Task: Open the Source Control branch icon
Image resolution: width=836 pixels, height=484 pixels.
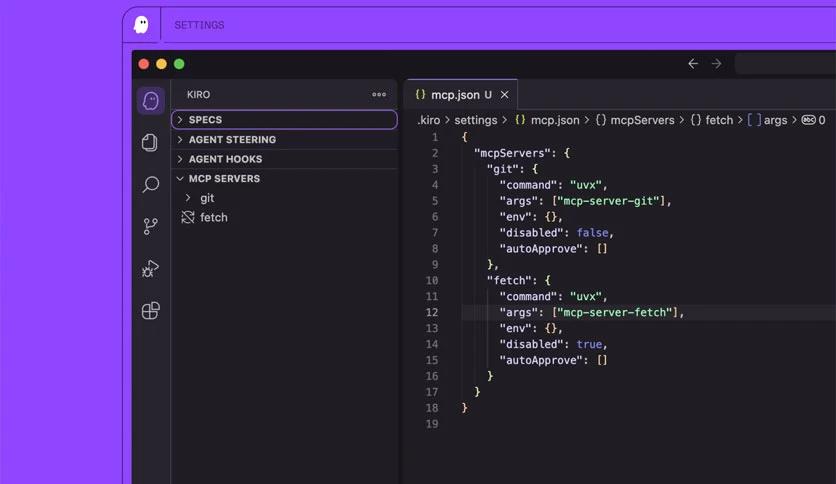Action: pos(150,226)
